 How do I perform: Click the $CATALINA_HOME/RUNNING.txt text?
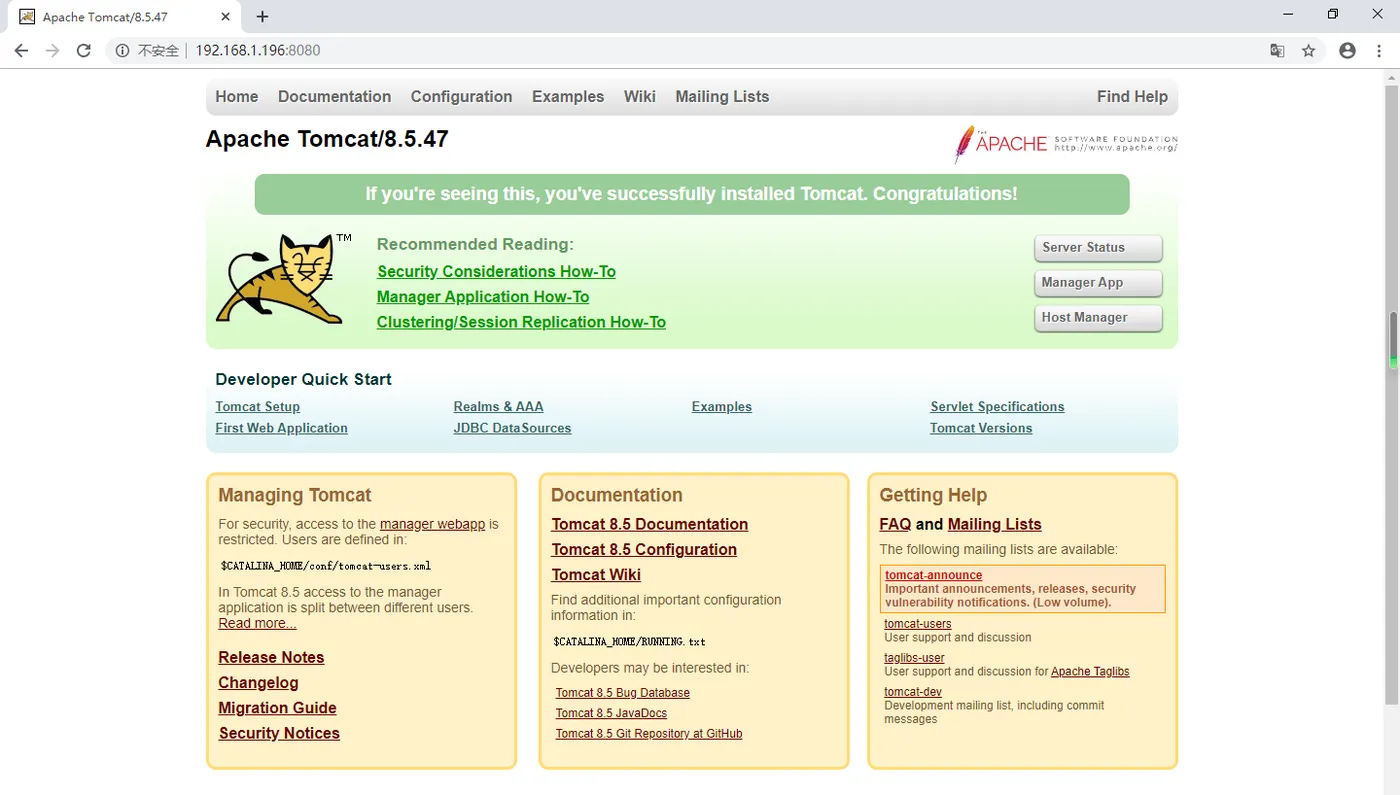(629, 642)
